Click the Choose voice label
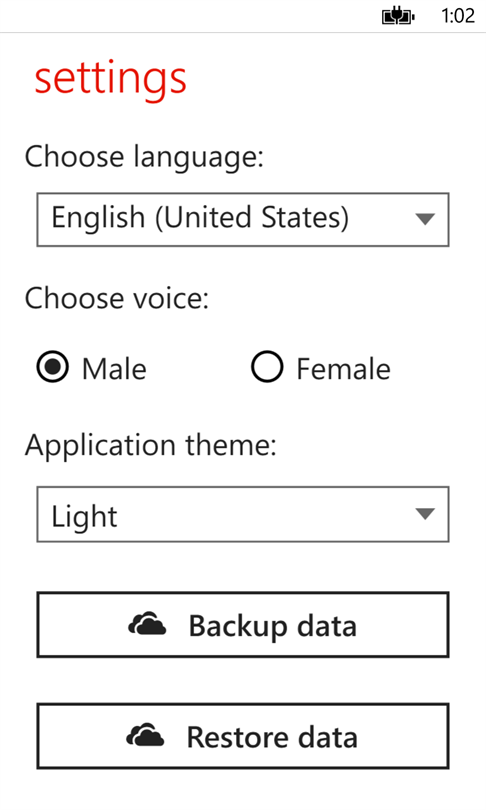Screen dimensions: 486x810 [117, 299]
